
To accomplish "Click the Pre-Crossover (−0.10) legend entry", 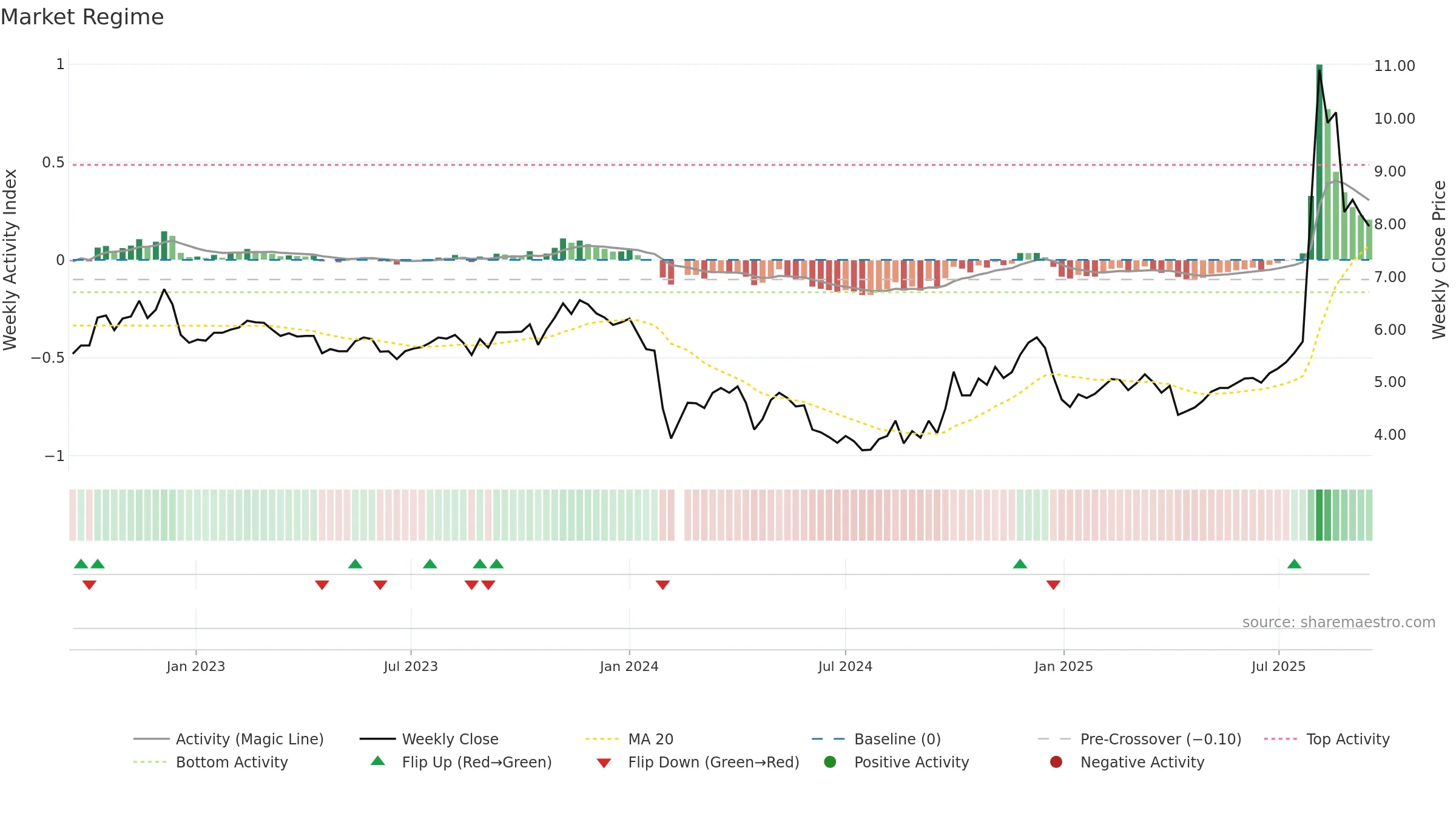I will [1139, 739].
